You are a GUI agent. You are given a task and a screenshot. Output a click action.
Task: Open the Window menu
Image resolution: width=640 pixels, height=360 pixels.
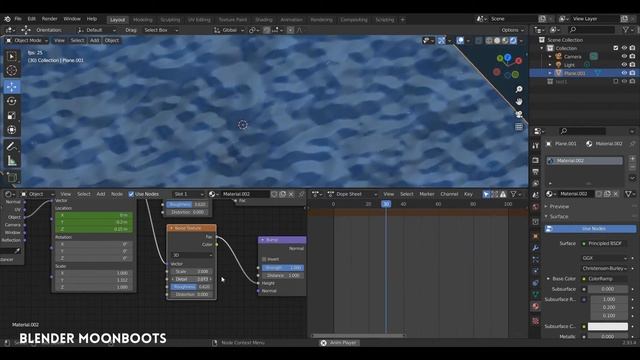click(72, 19)
